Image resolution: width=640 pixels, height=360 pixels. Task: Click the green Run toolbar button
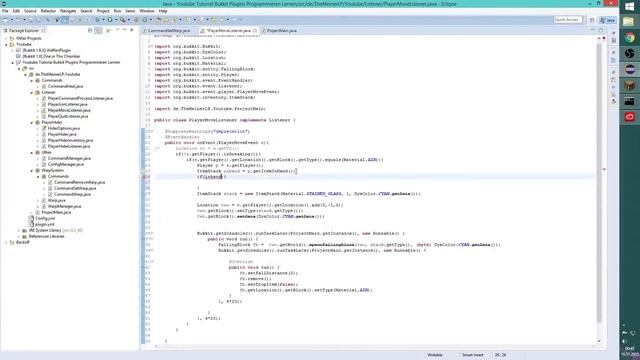point(110,20)
